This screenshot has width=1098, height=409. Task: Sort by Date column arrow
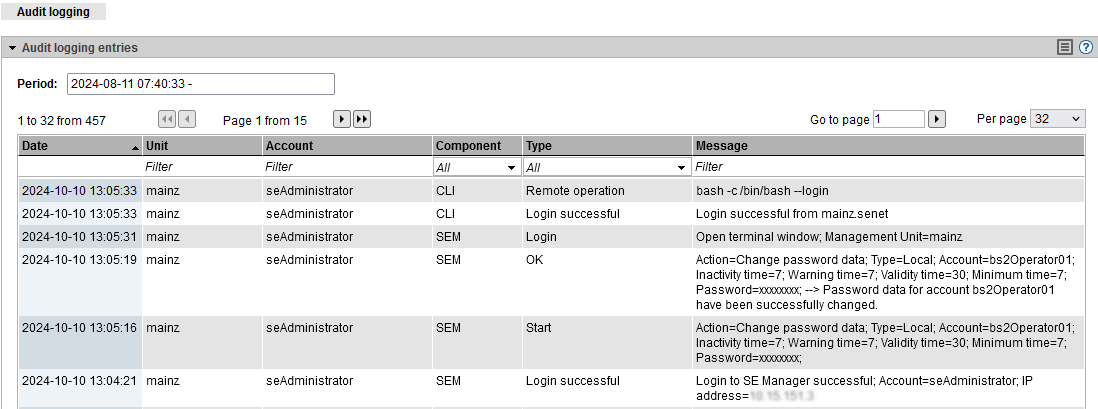click(136, 147)
